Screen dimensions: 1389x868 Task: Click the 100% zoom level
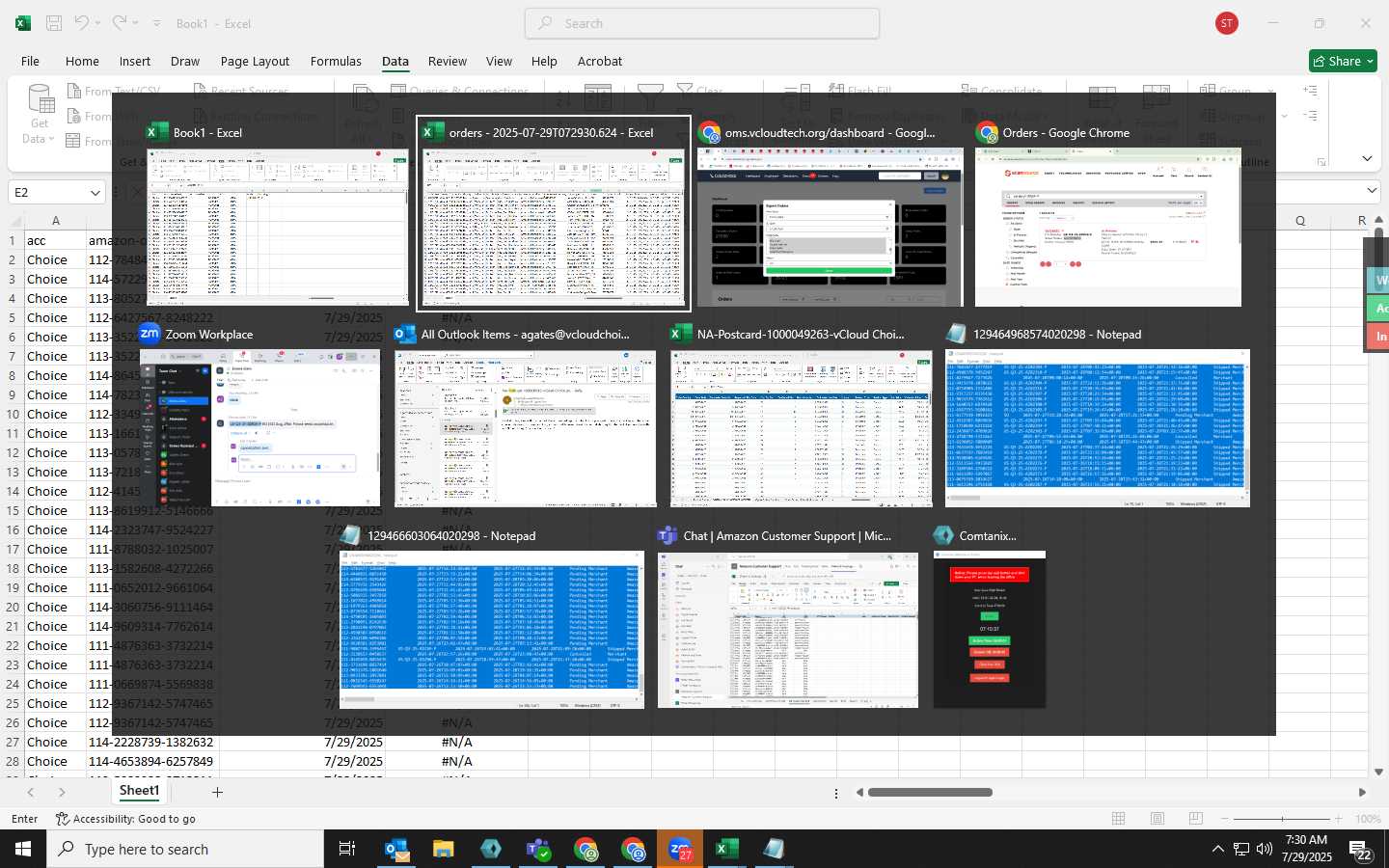click(1368, 819)
